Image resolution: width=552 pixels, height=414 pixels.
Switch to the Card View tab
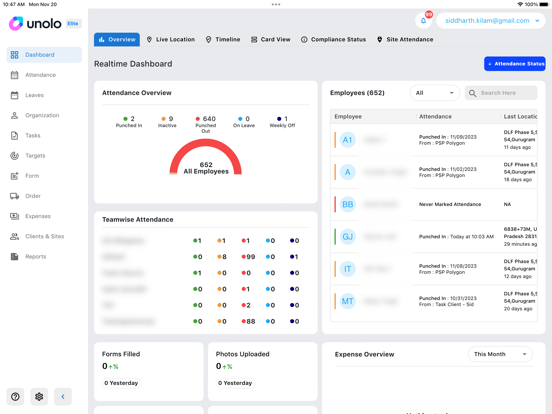click(x=271, y=39)
